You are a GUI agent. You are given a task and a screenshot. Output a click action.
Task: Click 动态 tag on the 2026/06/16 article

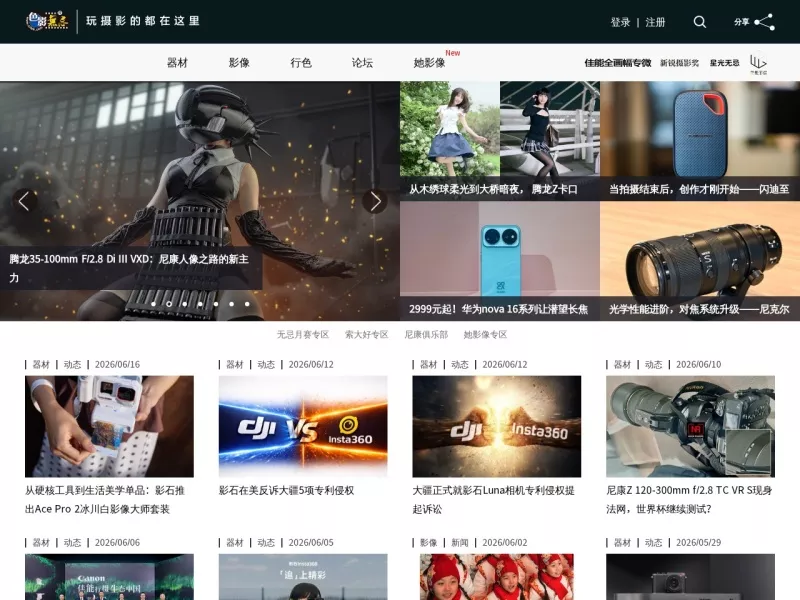[x=72, y=364]
